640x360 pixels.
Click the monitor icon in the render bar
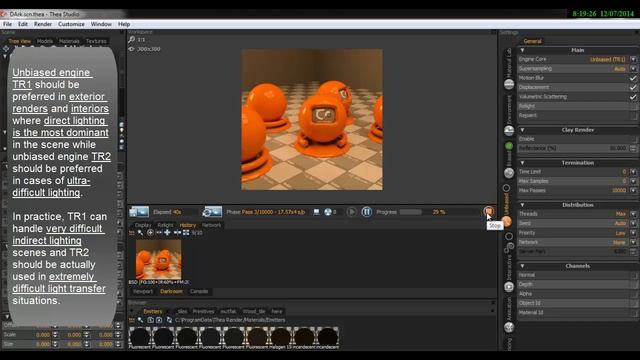click(316, 212)
